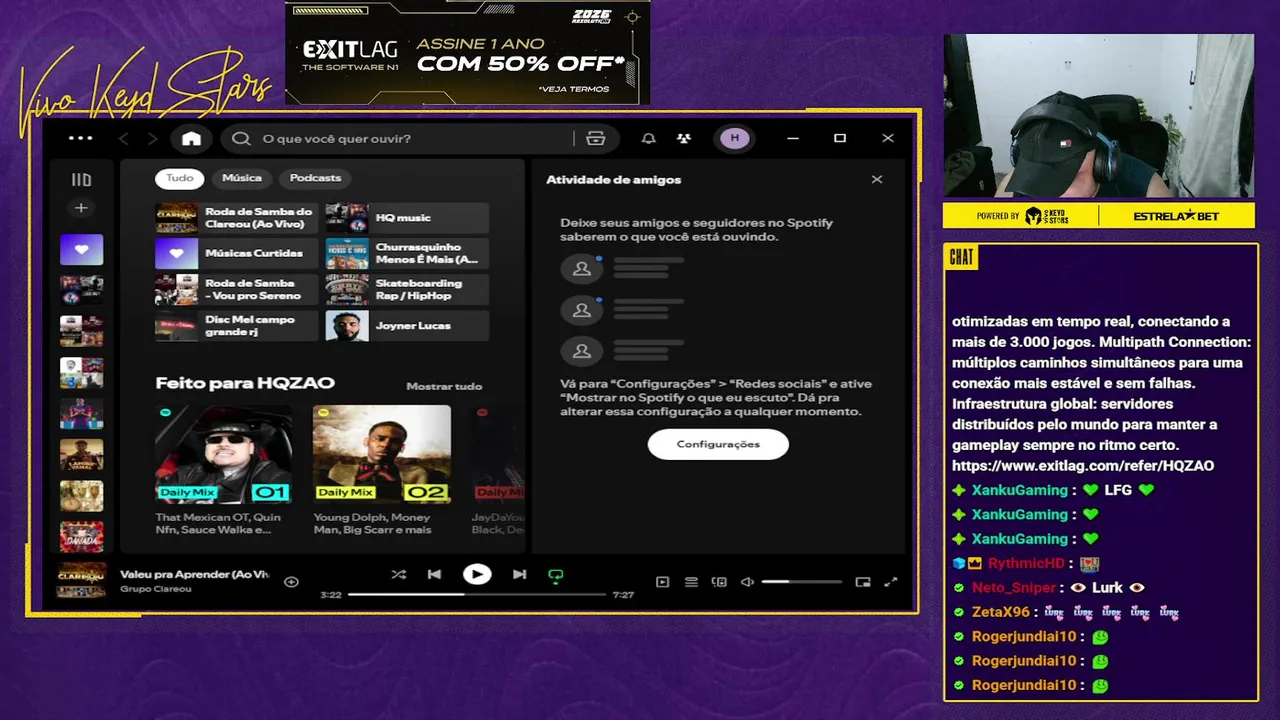Screen dimensions: 1280x720
Task: Open the mini player icon
Action: coord(863,582)
